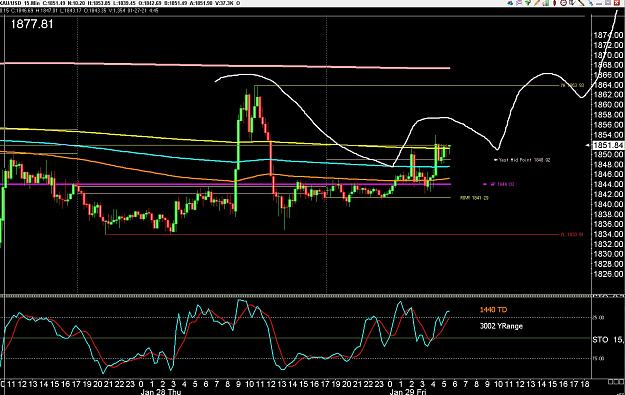Image resolution: width=625 pixels, height=395 pixels.
Task: Minimize the chart window
Action: coord(599,4)
